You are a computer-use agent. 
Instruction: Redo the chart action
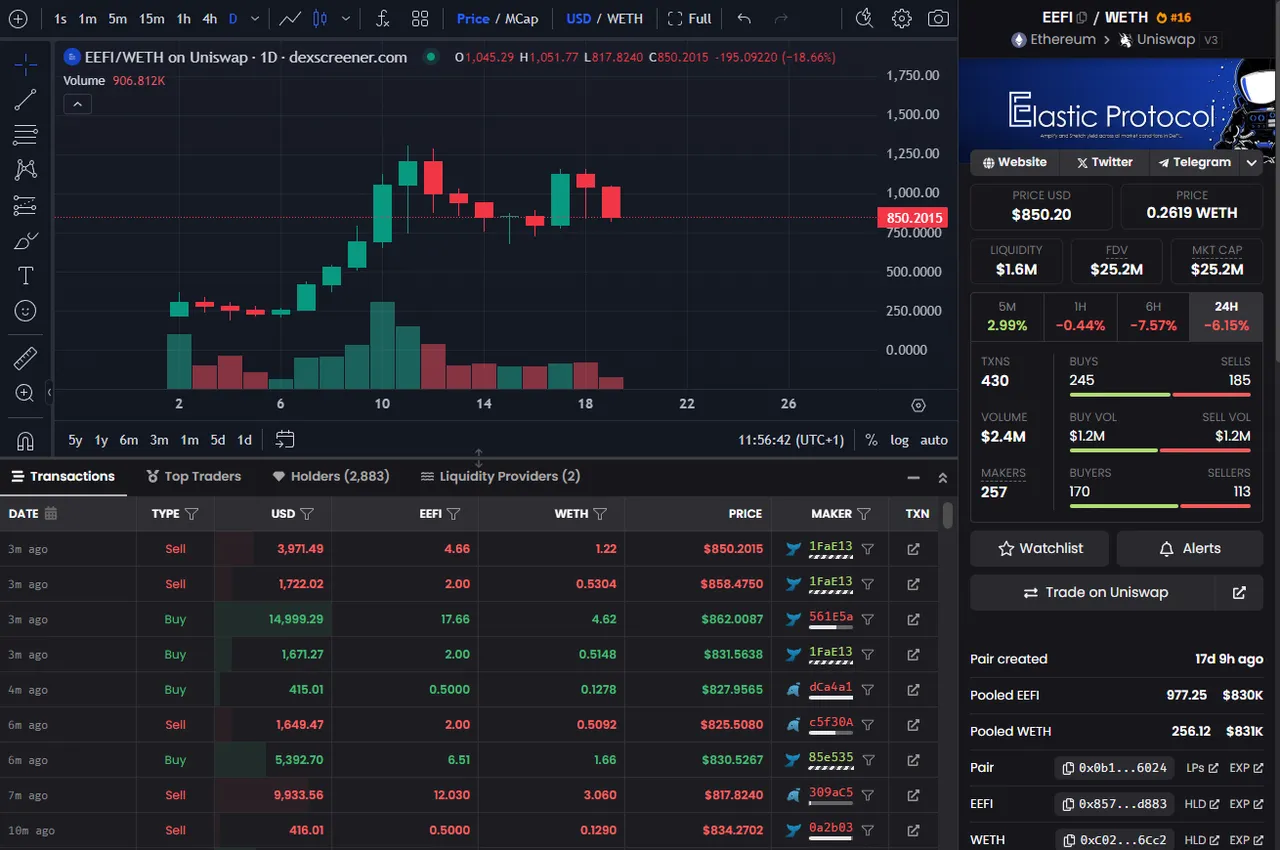coord(781,18)
